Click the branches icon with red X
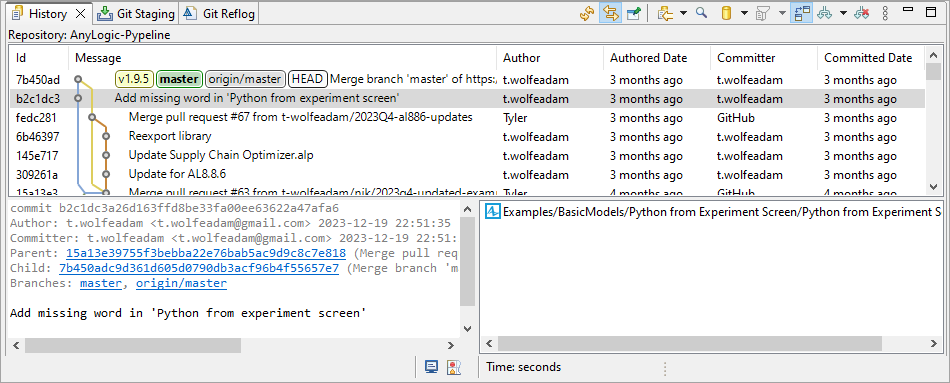This screenshot has width=950, height=383. tap(862, 13)
